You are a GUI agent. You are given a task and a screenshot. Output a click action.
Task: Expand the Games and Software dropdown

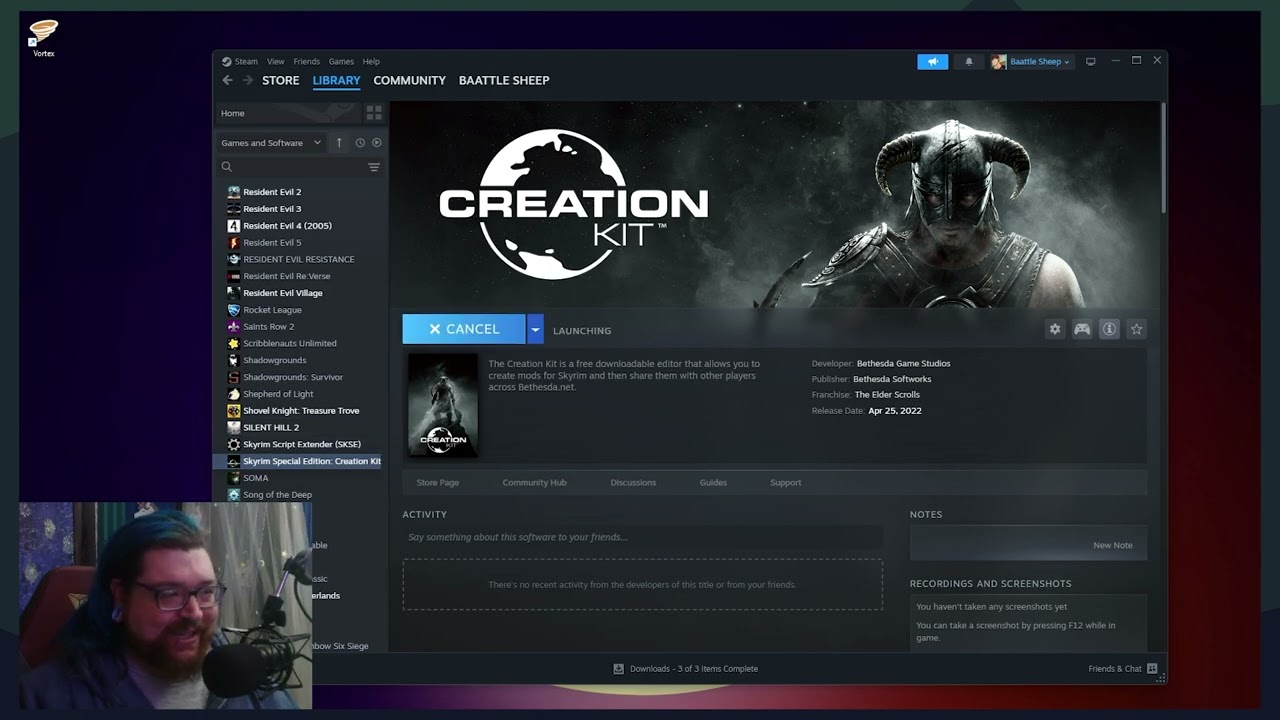(271, 143)
